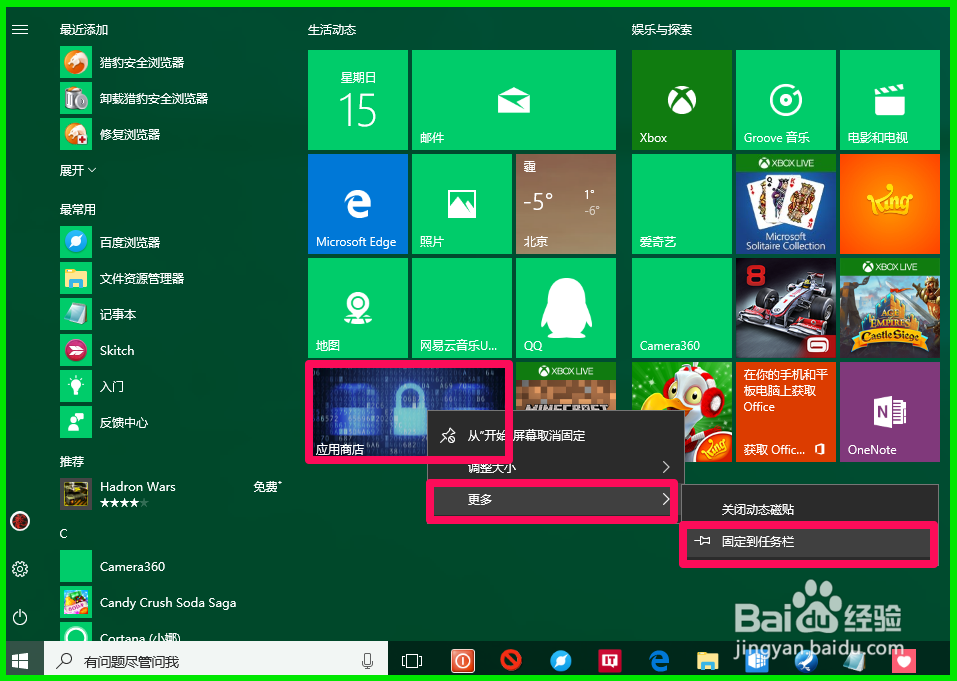957x681 pixels.
Task: Open the racing game tile with 8
Action: (x=785, y=308)
